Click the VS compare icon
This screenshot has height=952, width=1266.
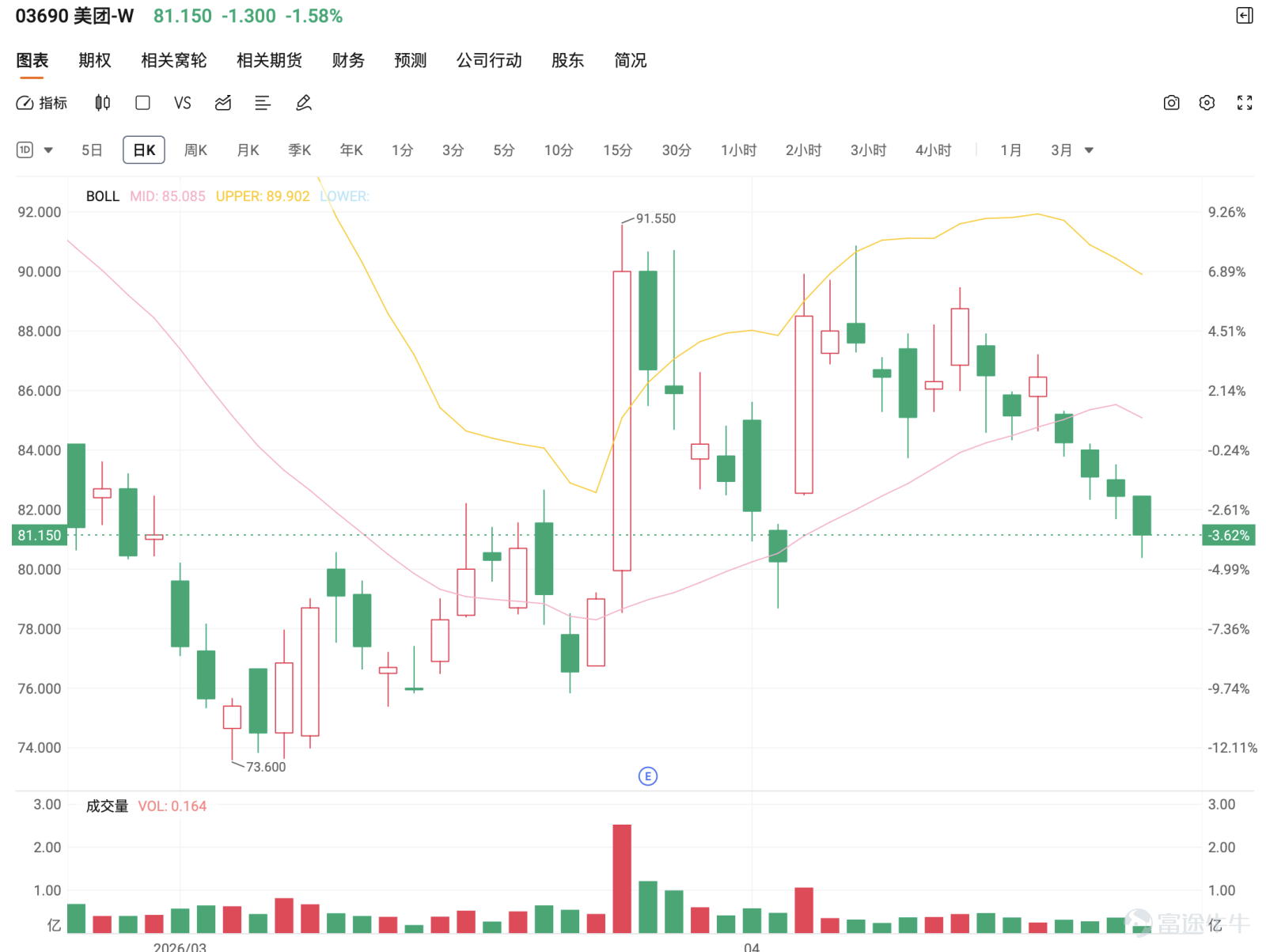pos(183,103)
